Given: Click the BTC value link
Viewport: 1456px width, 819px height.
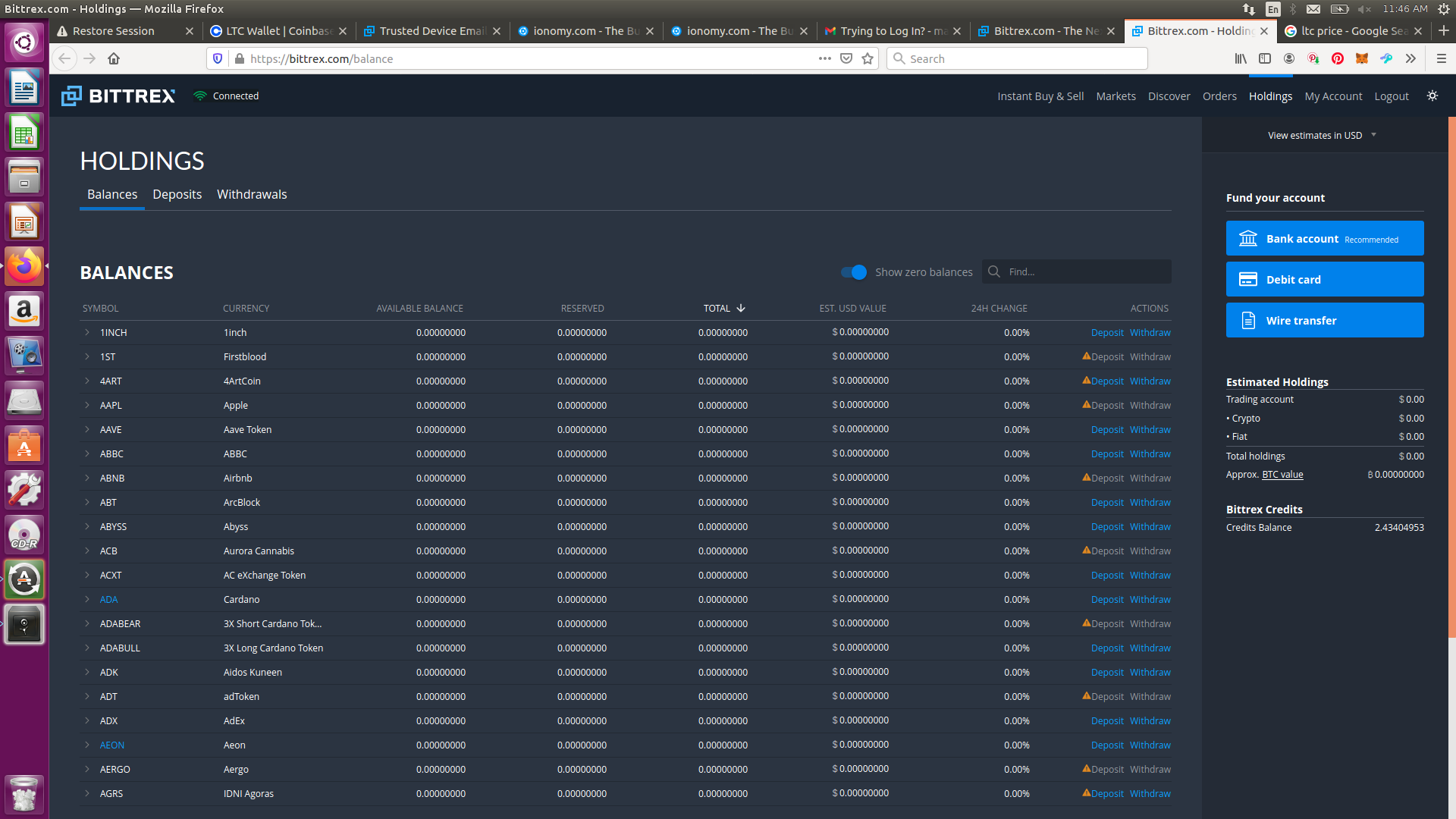Looking at the screenshot, I should pos(1282,475).
